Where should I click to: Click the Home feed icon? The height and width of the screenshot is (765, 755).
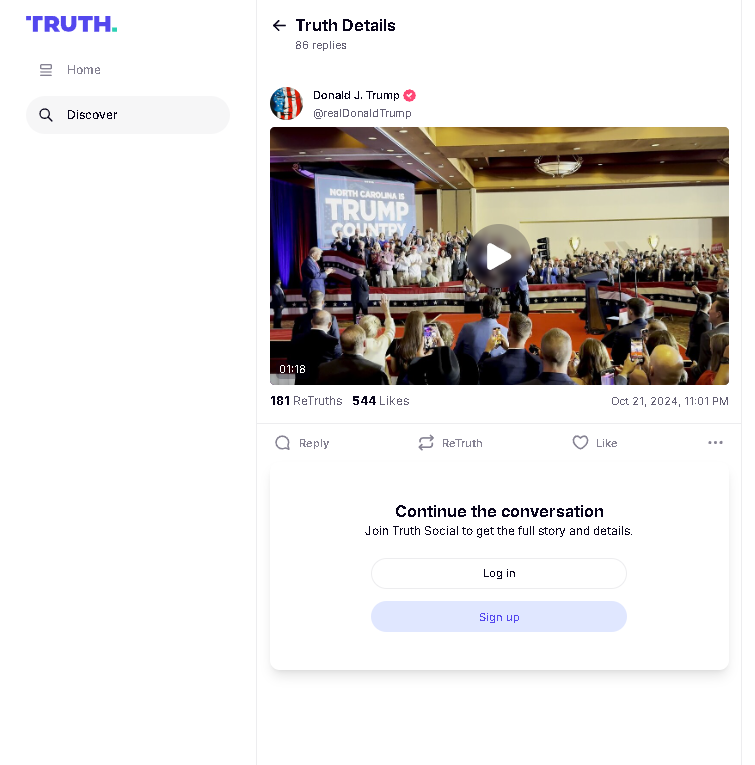pyautogui.click(x=46, y=70)
